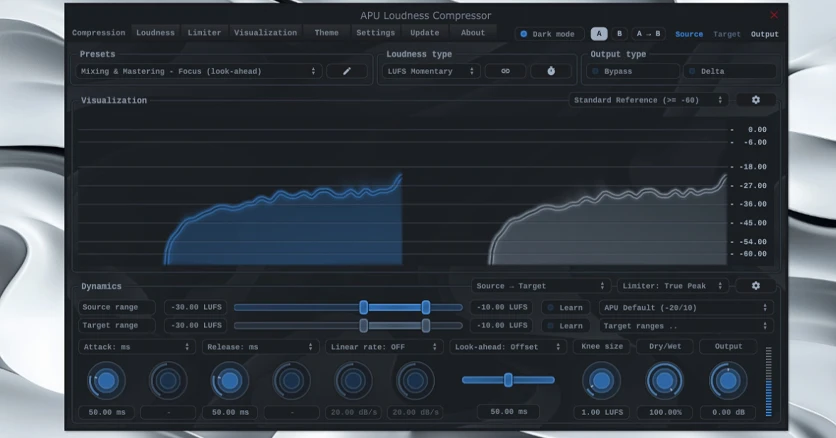Open Dynamics gear settings
The image size is (836, 438).
click(x=755, y=286)
